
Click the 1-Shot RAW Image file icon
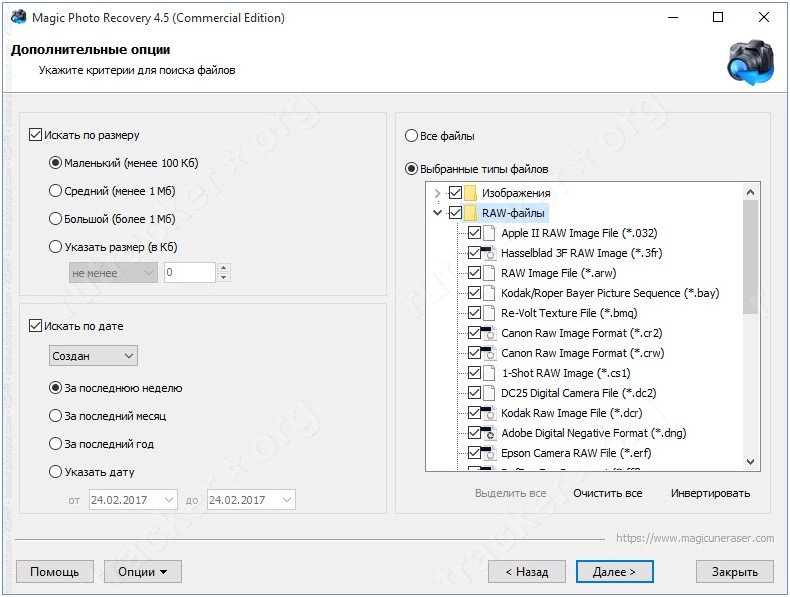(489, 373)
